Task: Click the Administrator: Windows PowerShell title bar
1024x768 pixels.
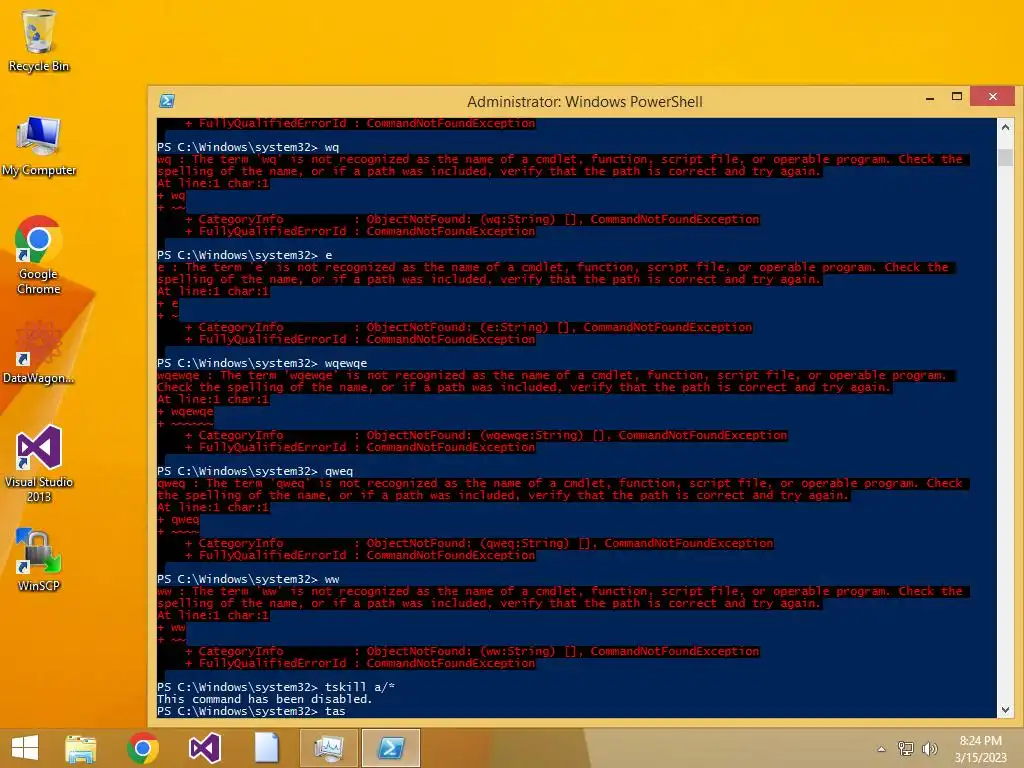Action: [x=584, y=102]
